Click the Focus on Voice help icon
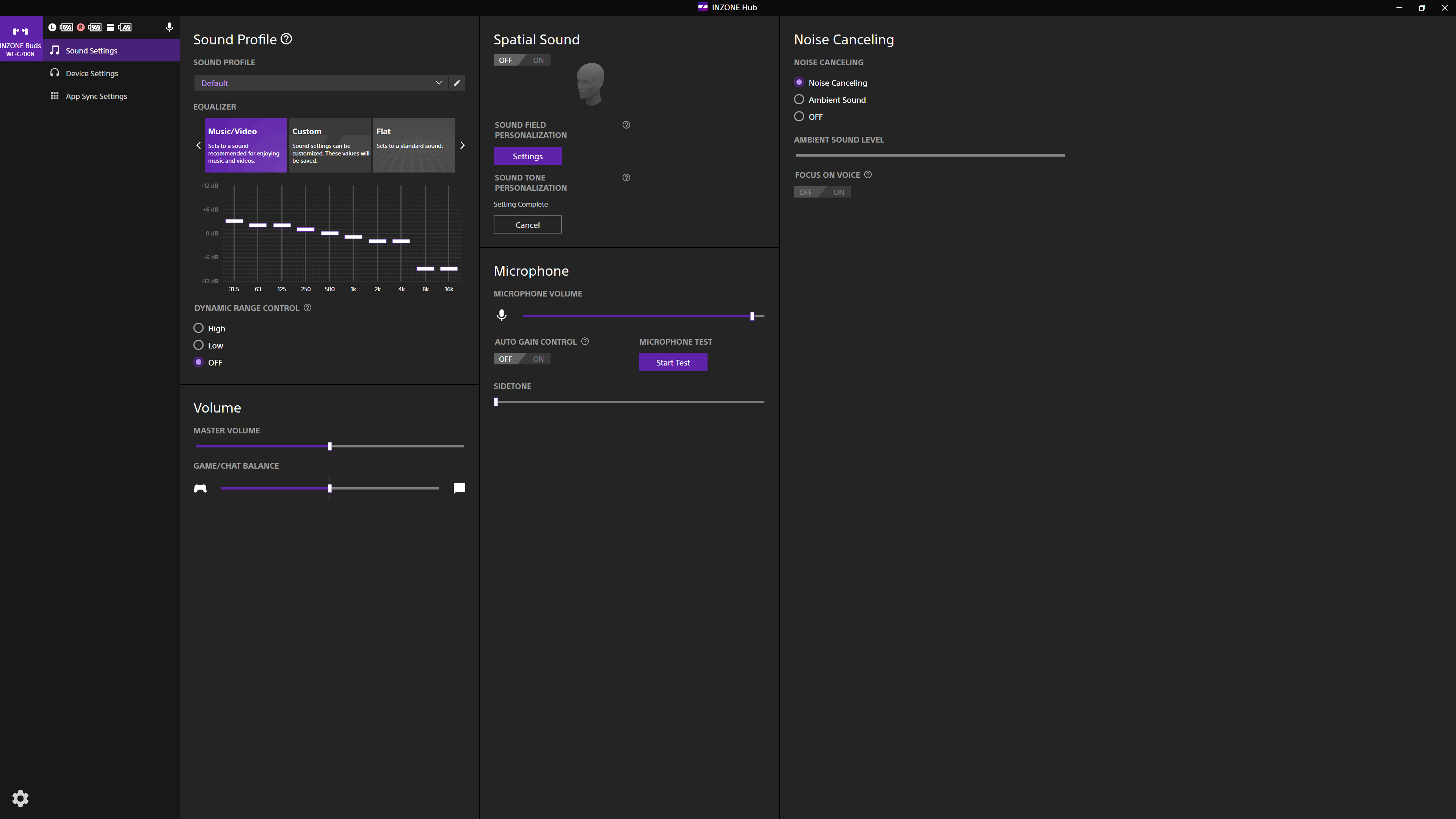 click(x=868, y=175)
